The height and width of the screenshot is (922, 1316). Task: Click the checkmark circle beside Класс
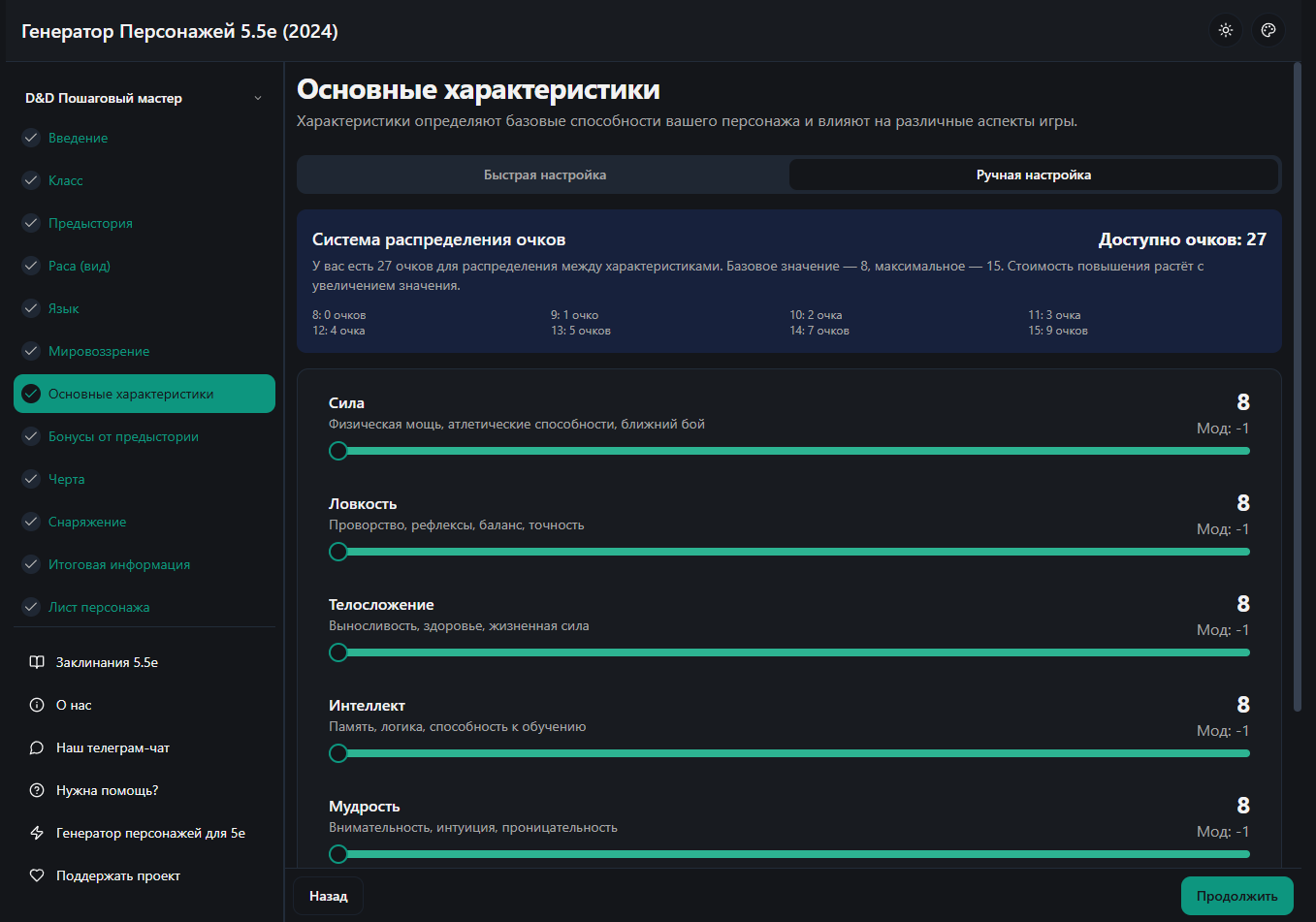[x=31, y=180]
